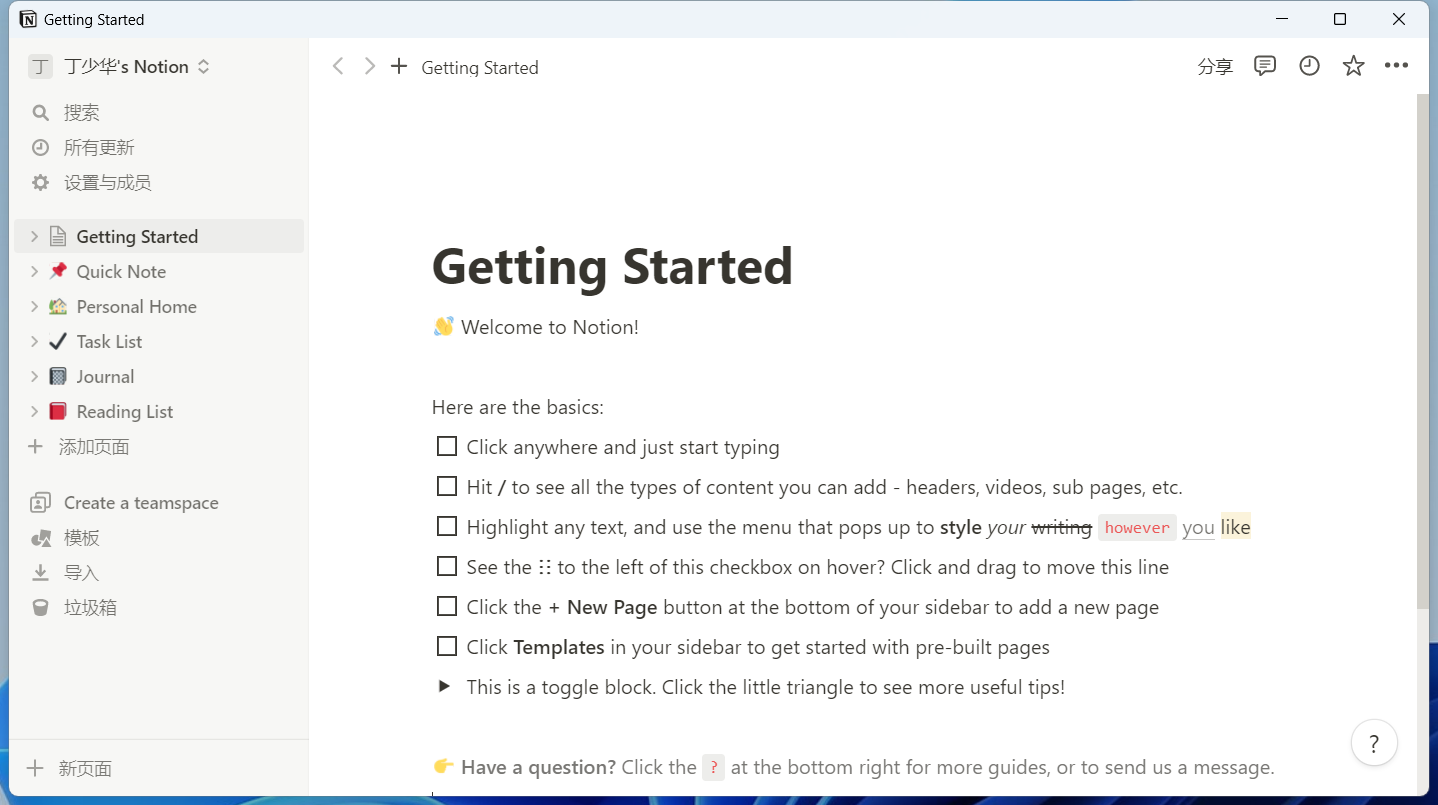Open the help question mark button
The width and height of the screenshot is (1438, 805).
pyautogui.click(x=1374, y=743)
